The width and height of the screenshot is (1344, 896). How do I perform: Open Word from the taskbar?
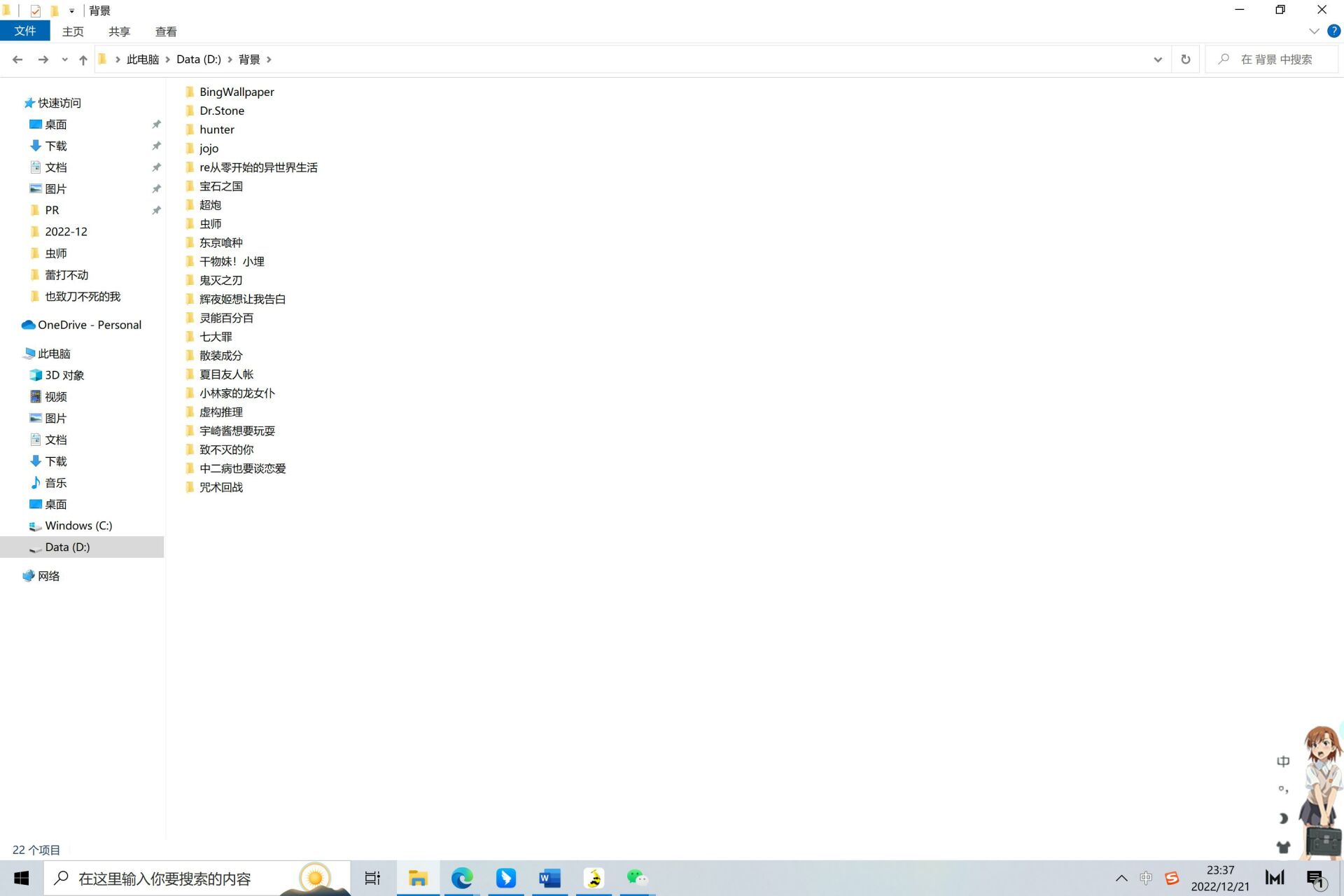pos(549,878)
